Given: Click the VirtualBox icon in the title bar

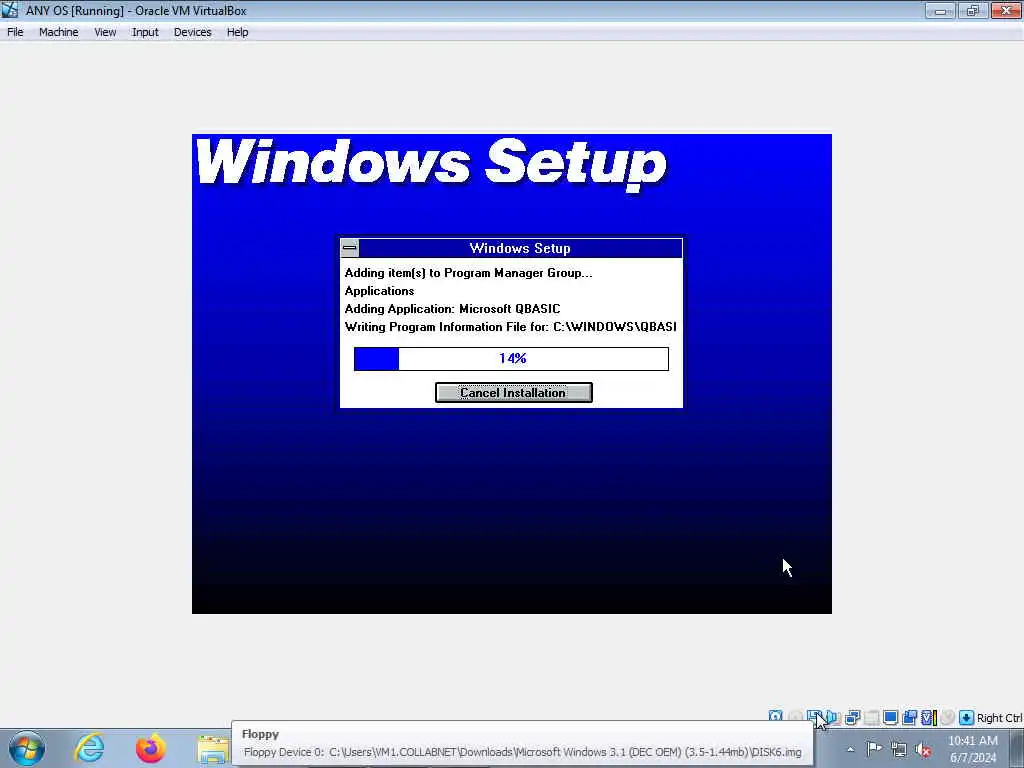Looking at the screenshot, I should coord(10,10).
